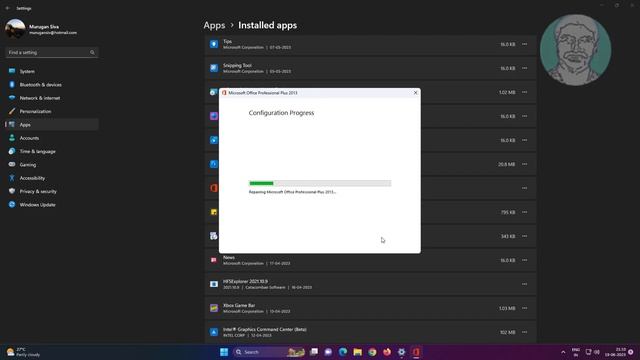Viewport: 640px width, 360px height.
Task: Select Apps in the settings sidebar
Action: (51, 124)
